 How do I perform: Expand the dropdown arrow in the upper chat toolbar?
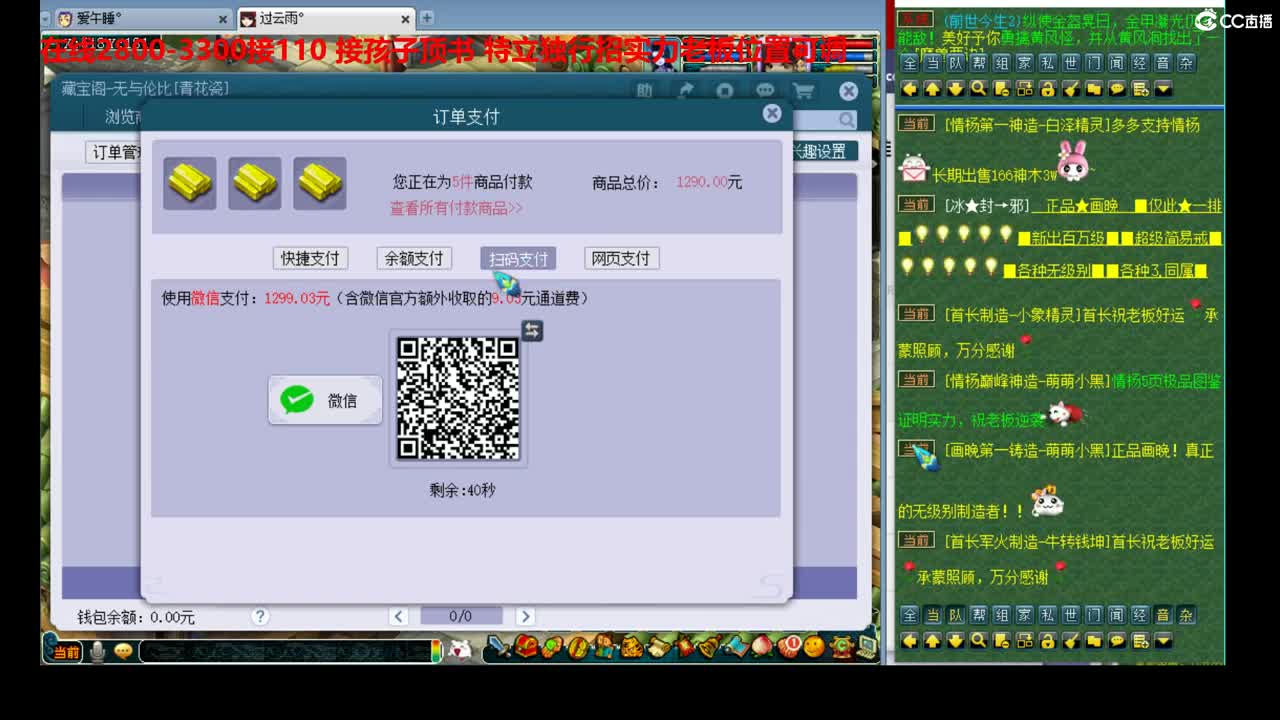point(1163,88)
